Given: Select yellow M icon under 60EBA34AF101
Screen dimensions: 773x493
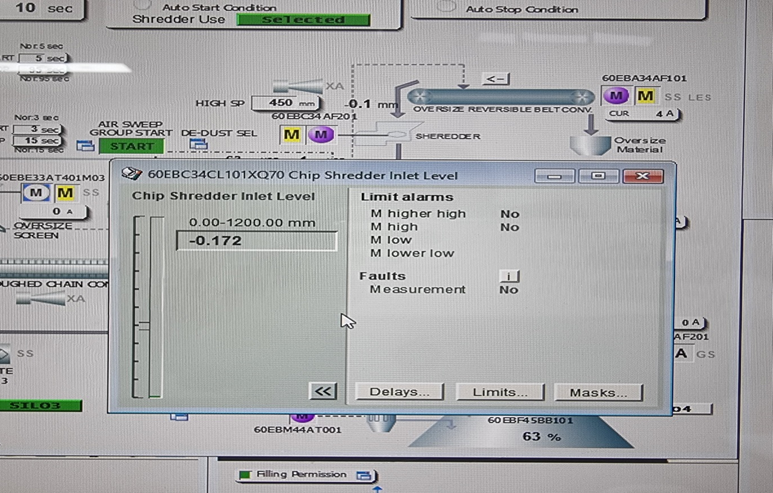Looking at the screenshot, I should pos(646,96).
